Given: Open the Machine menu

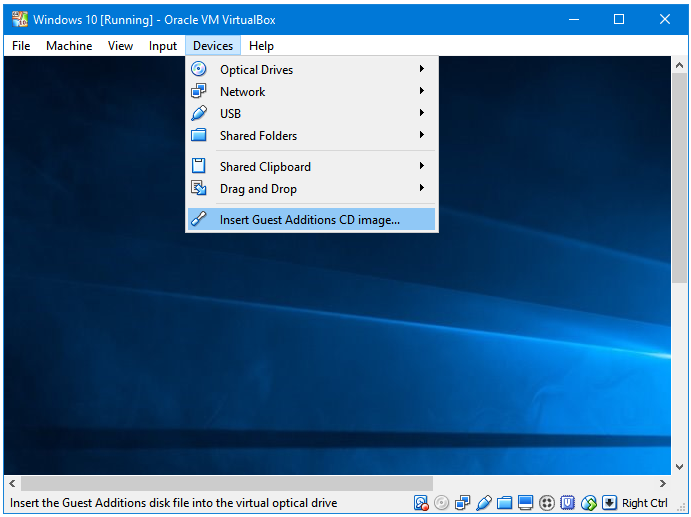Looking at the screenshot, I should point(69,46).
